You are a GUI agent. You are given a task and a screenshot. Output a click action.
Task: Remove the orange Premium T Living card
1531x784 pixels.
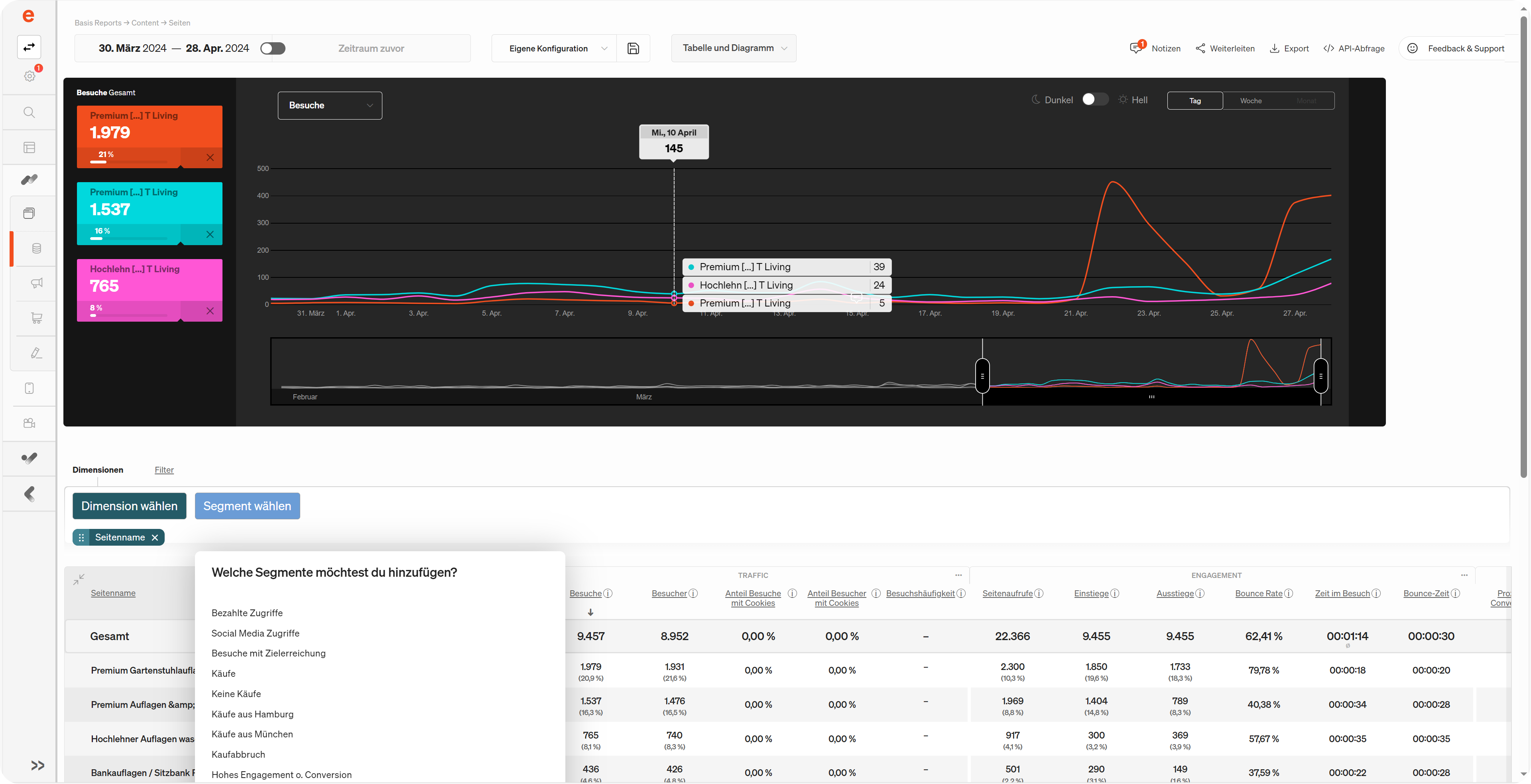pyautogui.click(x=210, y=157)
